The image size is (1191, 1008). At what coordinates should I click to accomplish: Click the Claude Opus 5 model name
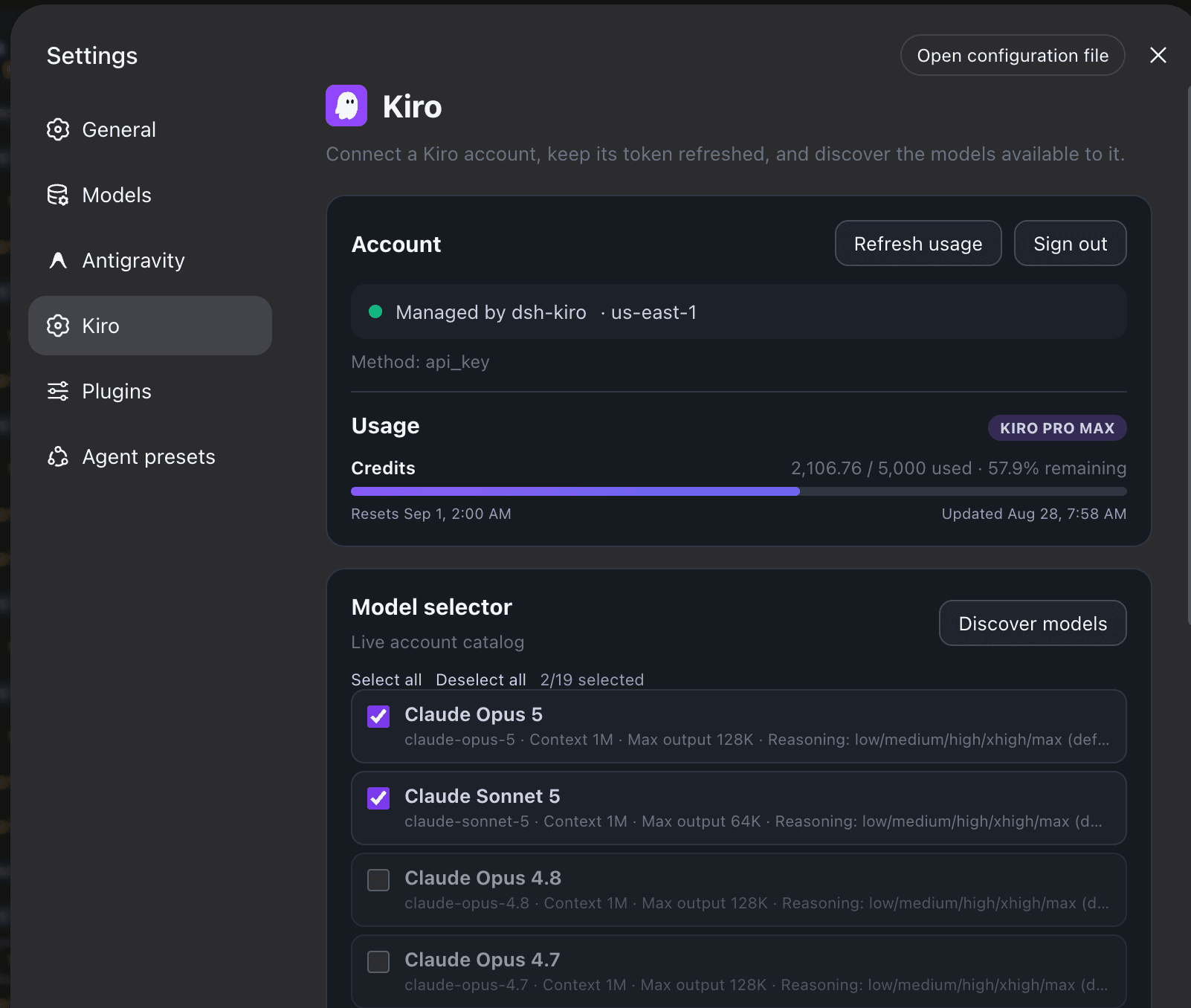point(474,714)
